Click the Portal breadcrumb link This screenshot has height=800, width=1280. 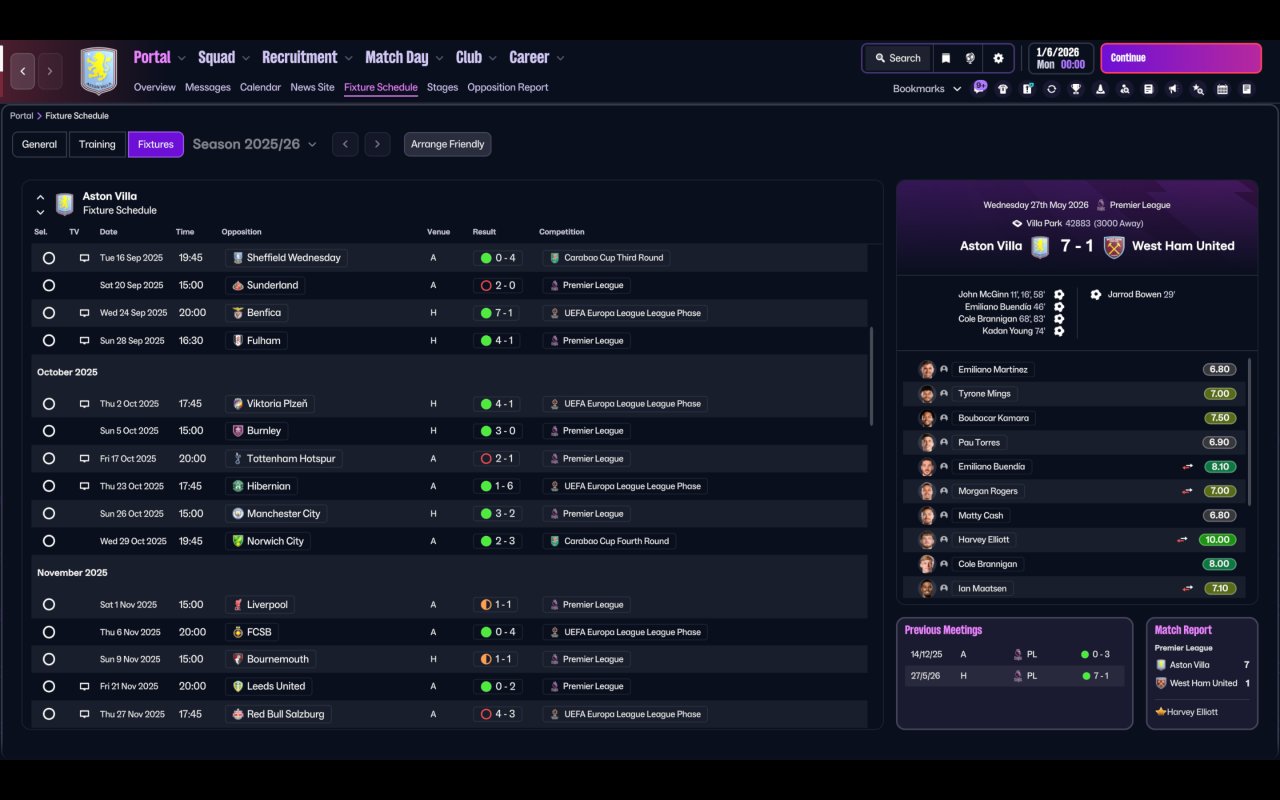click(21, 116)
